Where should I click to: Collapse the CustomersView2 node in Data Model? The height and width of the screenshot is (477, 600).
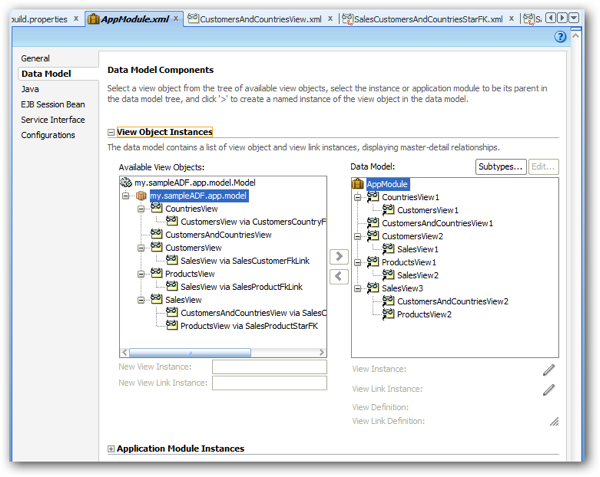[x=357, y=236]
